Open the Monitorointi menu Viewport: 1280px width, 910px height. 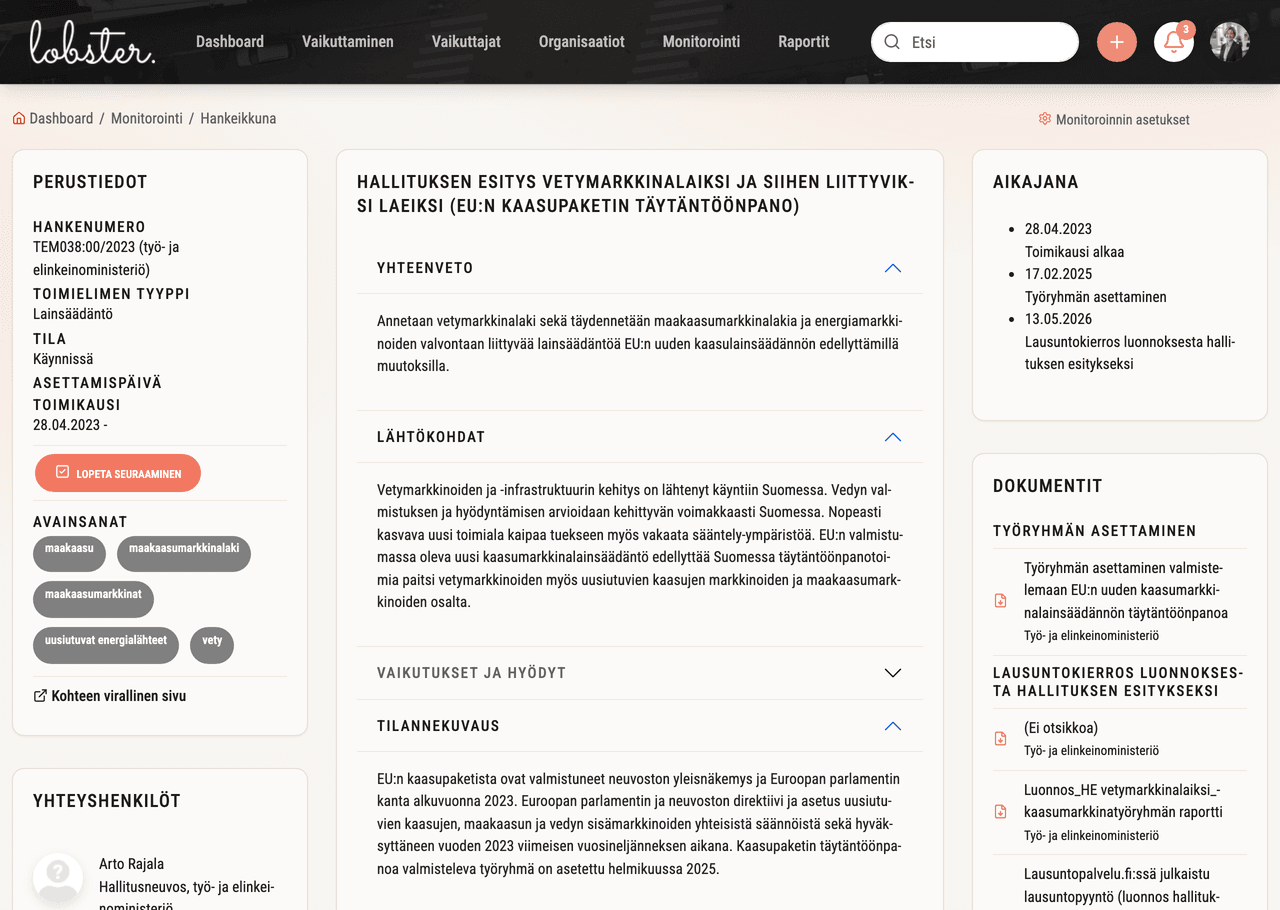point(702,42)
